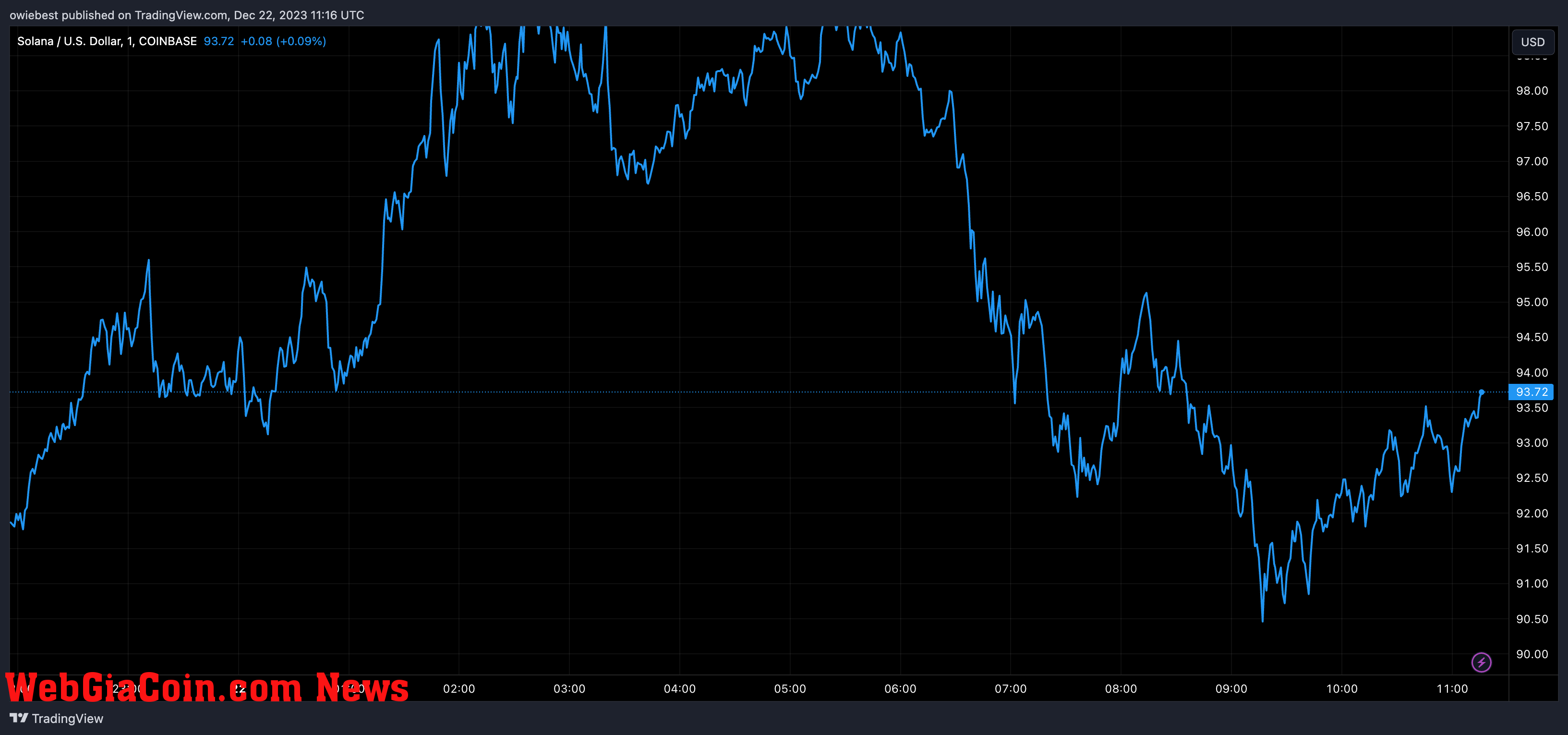
Task: Click the 94.50 price axis label
Action: click(x=1532, y=337)
